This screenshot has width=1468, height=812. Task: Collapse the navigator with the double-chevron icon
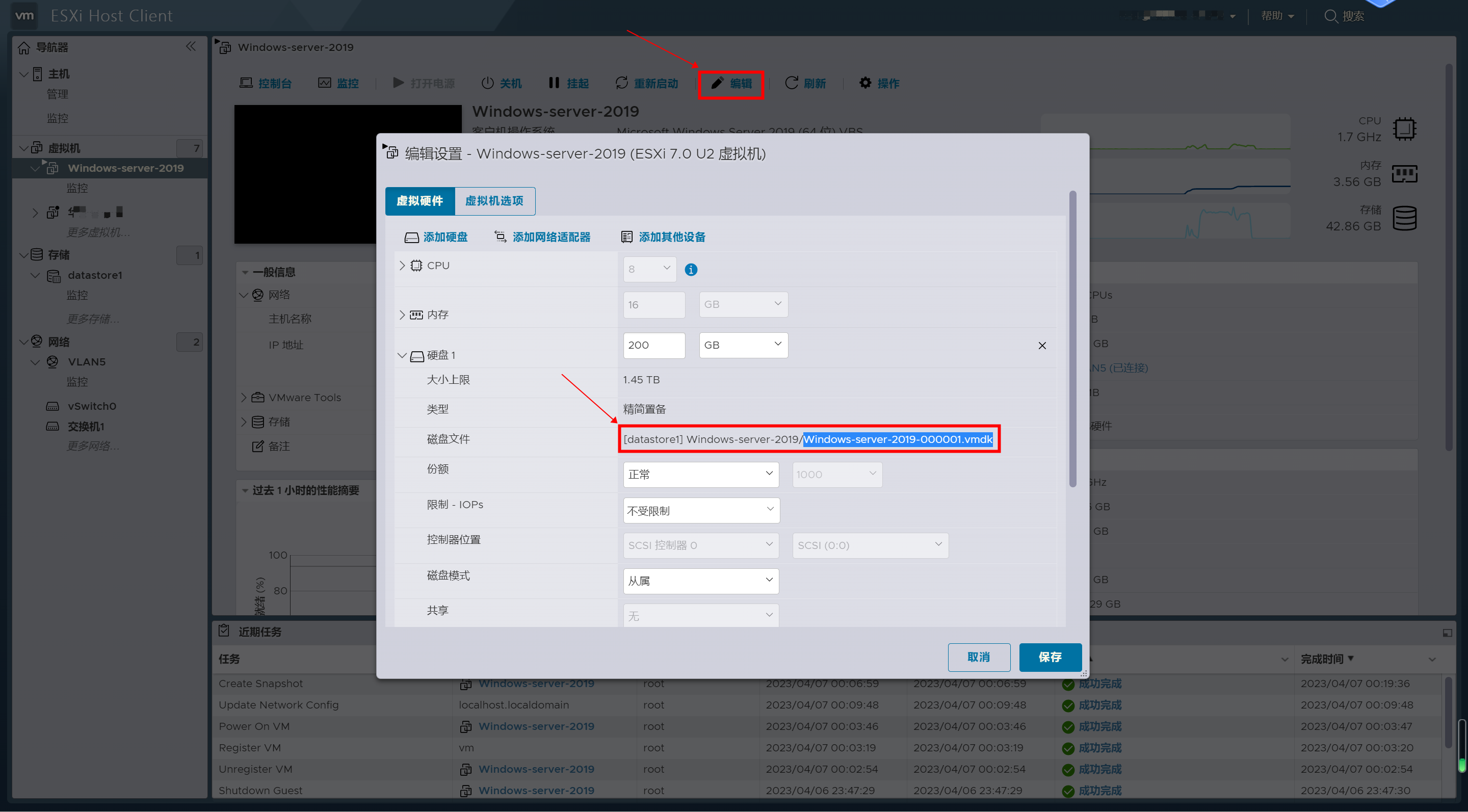(191, 46)
